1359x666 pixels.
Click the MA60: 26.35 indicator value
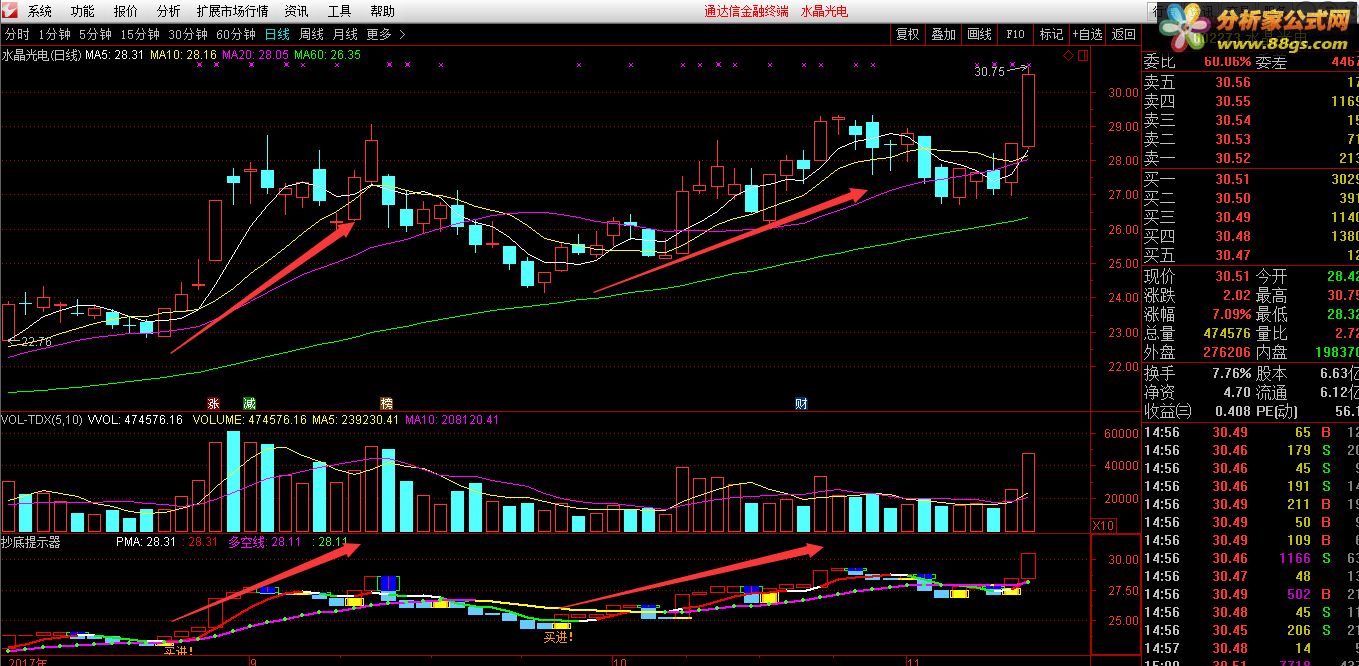[x=327, y=55]
